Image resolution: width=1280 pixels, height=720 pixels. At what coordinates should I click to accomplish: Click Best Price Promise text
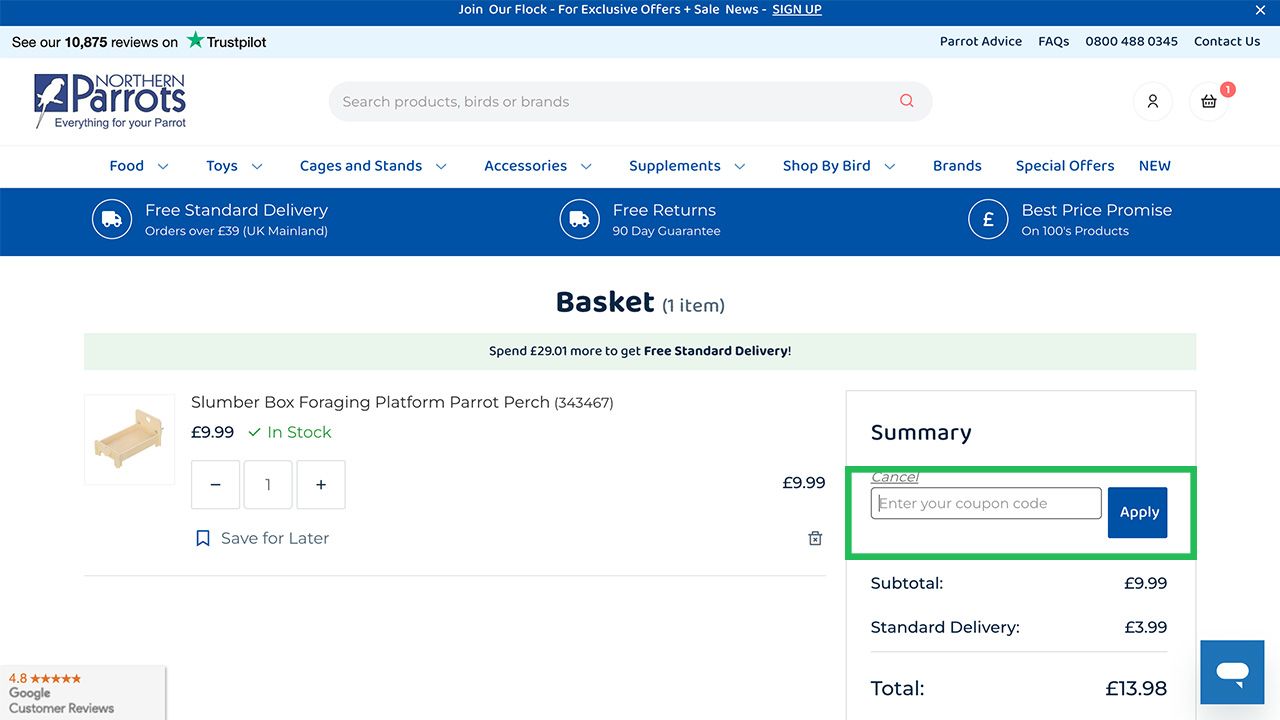click(1096, 210)
